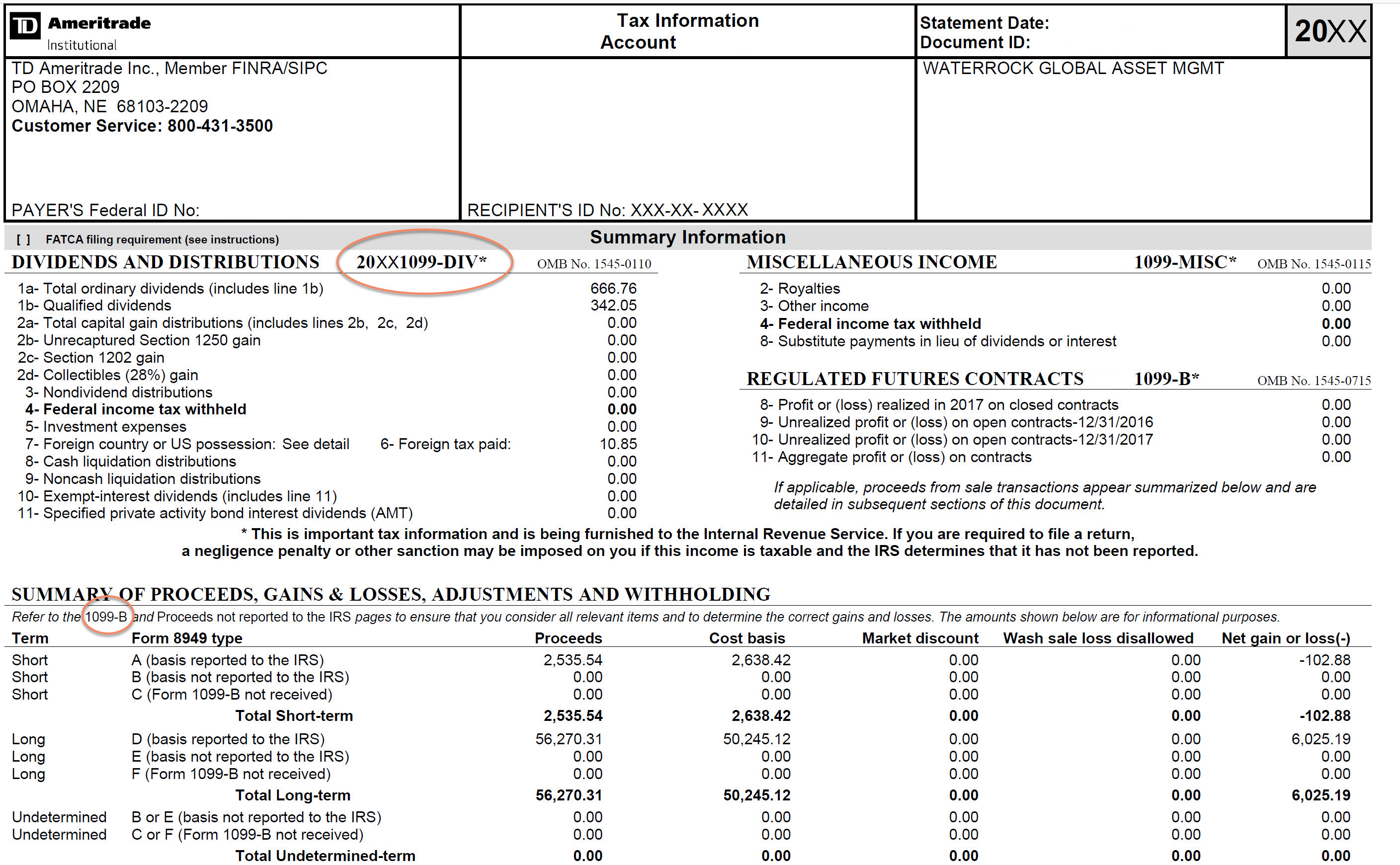Click the circled 20XX1099-DIV form label
The width and height of the screenshot is (1400, 865).
(421, 262)
